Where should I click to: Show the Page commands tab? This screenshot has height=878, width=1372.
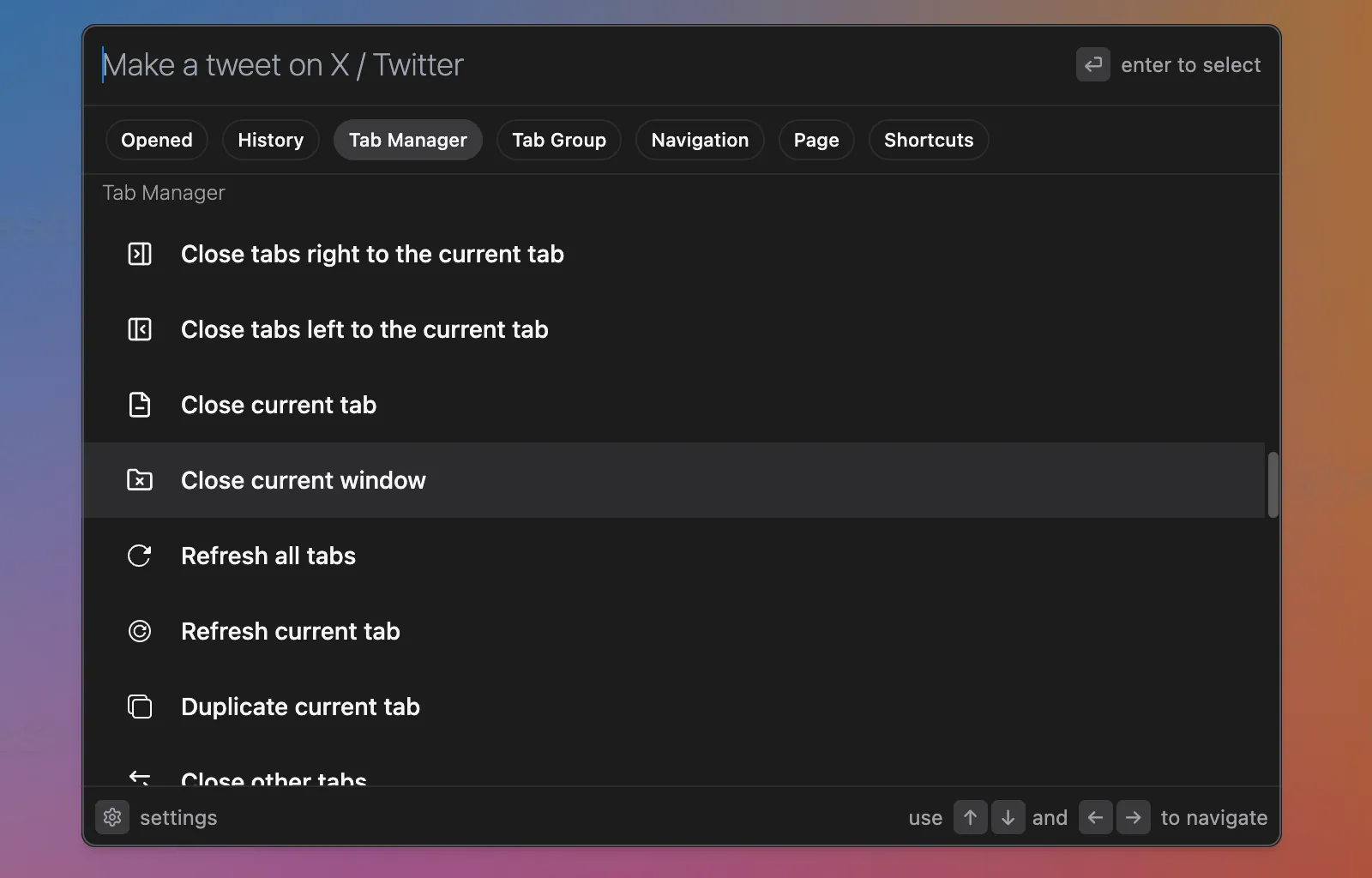click(x=815, y=140)
